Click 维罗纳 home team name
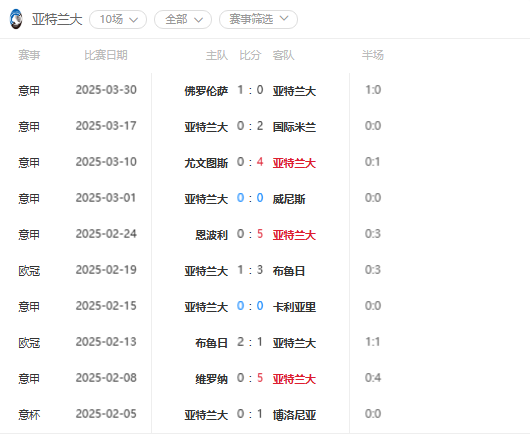The height and width of the screenshot is (443, 530). click(211, 379)
